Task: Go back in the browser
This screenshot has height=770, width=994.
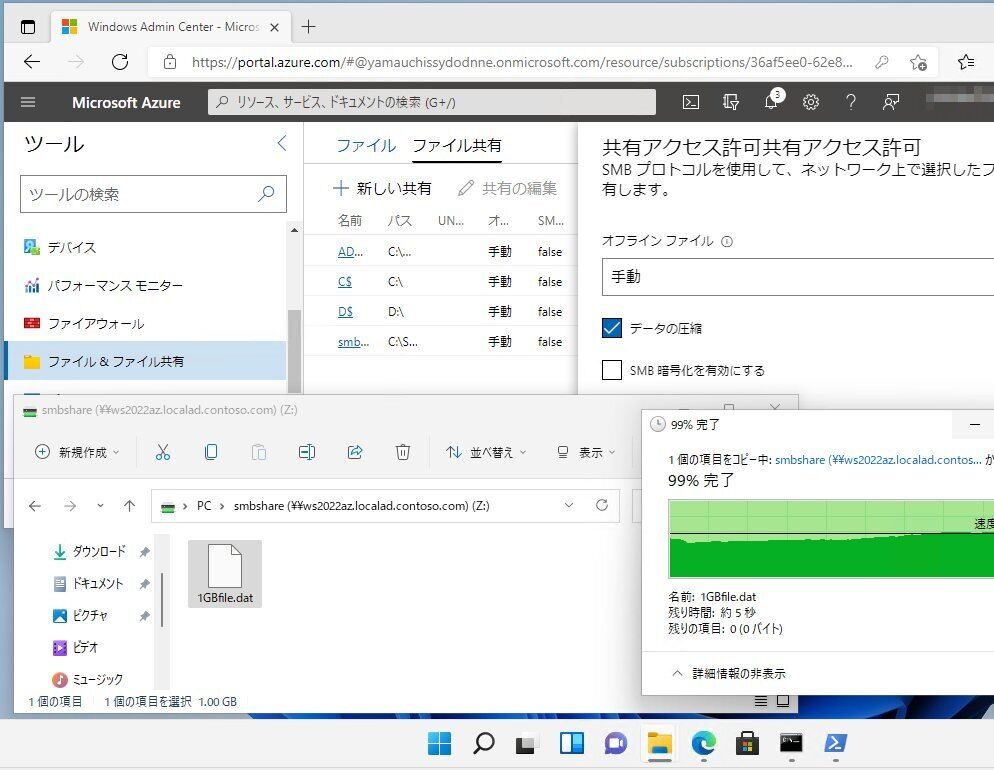Action: click(32, 61)
